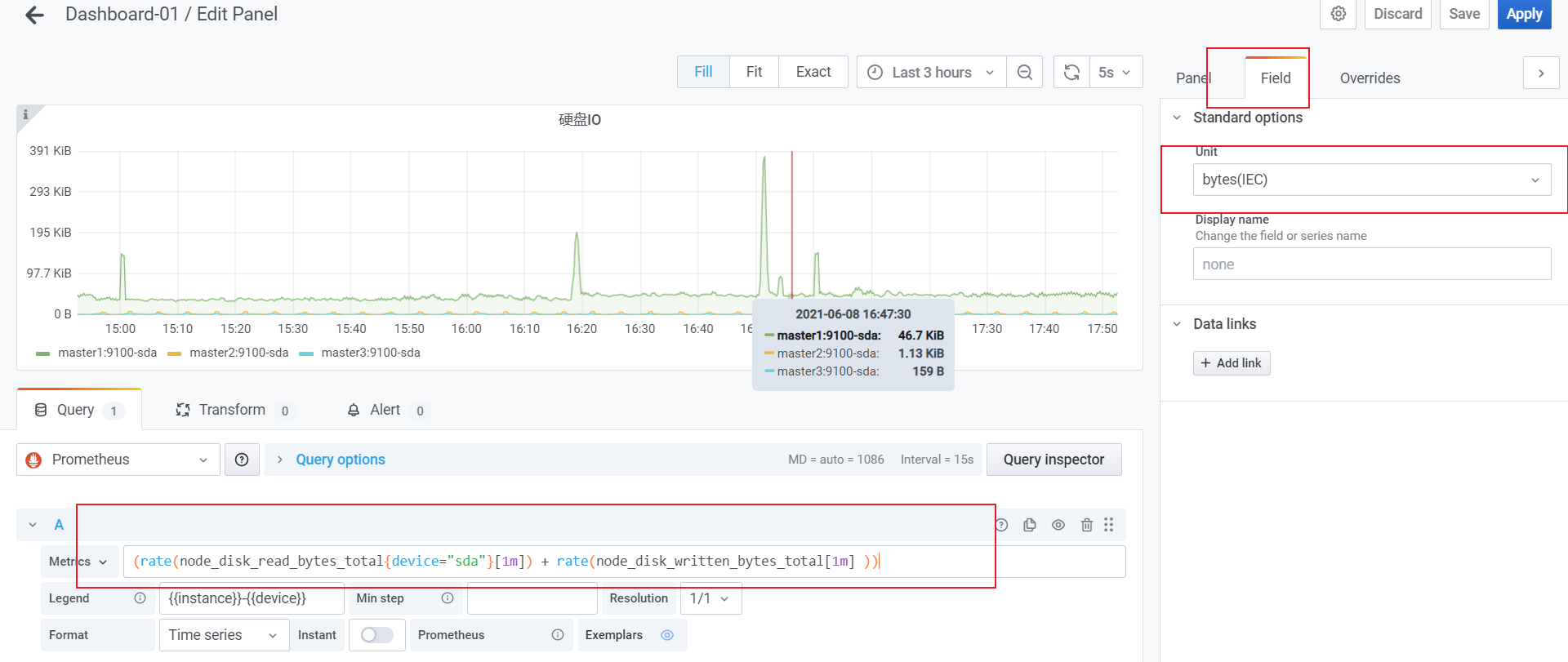The height and width of the screenshot is (662, 1568).
Task: Click the Apply button
Action: tap(1524, 14)
